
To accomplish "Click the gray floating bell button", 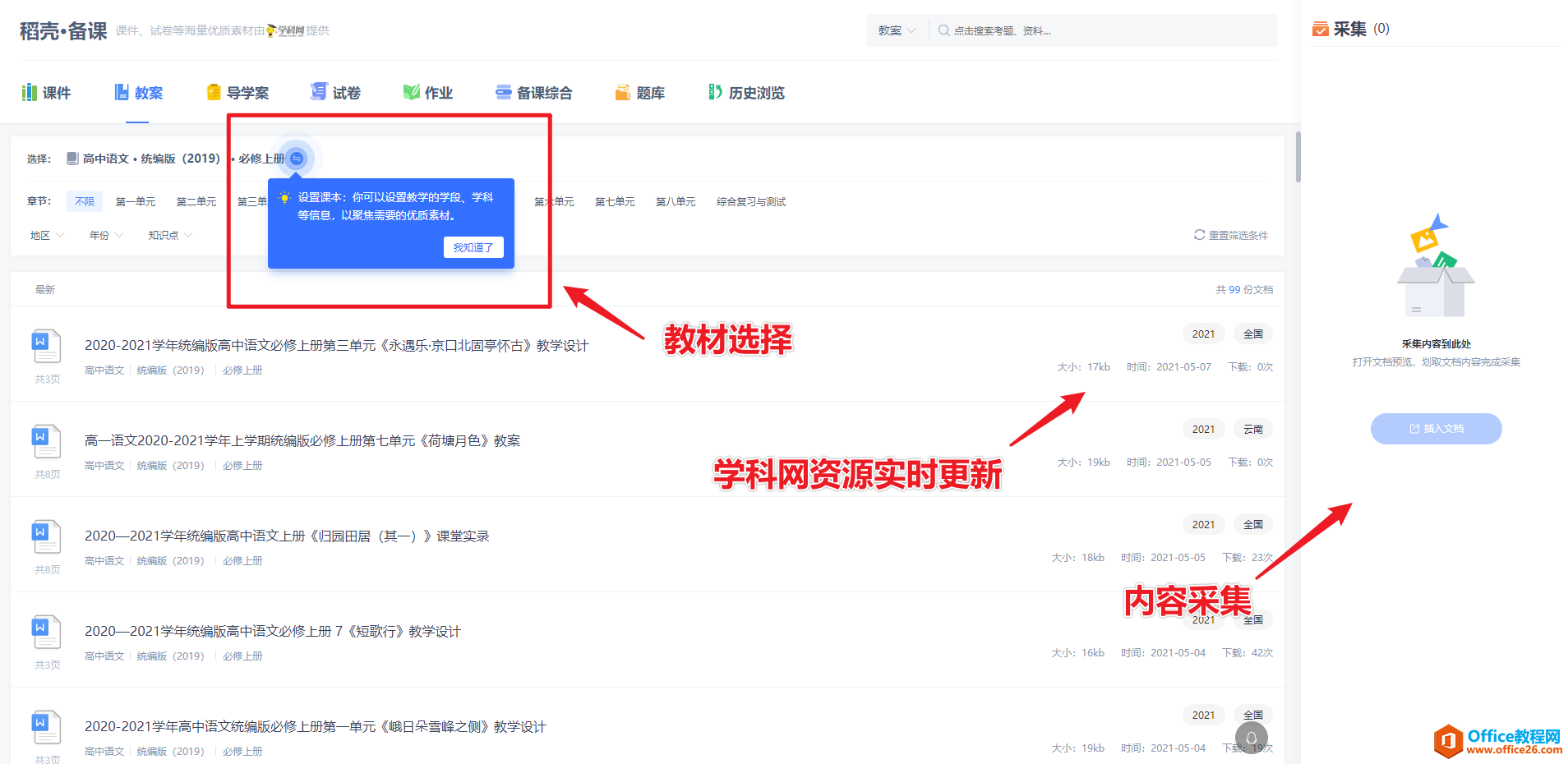I will (x=1251, y=738).
